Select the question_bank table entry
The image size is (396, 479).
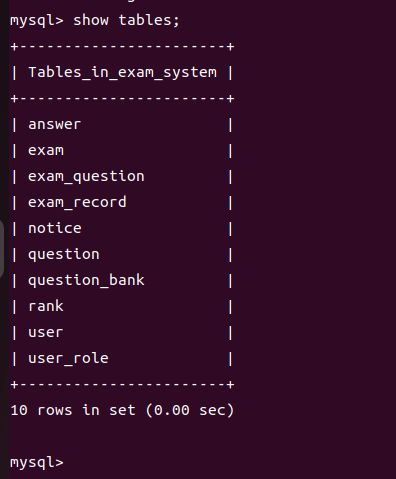(86, 280)
